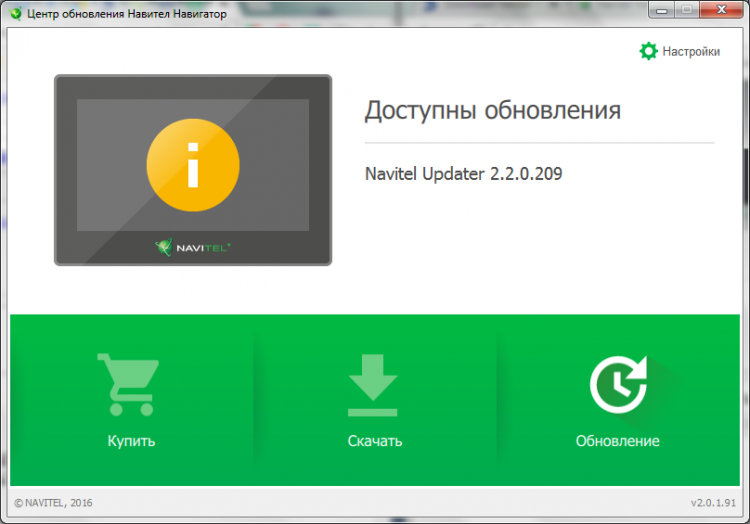Minimize the update center window
The image size is (750, 524).
(662, 10)
